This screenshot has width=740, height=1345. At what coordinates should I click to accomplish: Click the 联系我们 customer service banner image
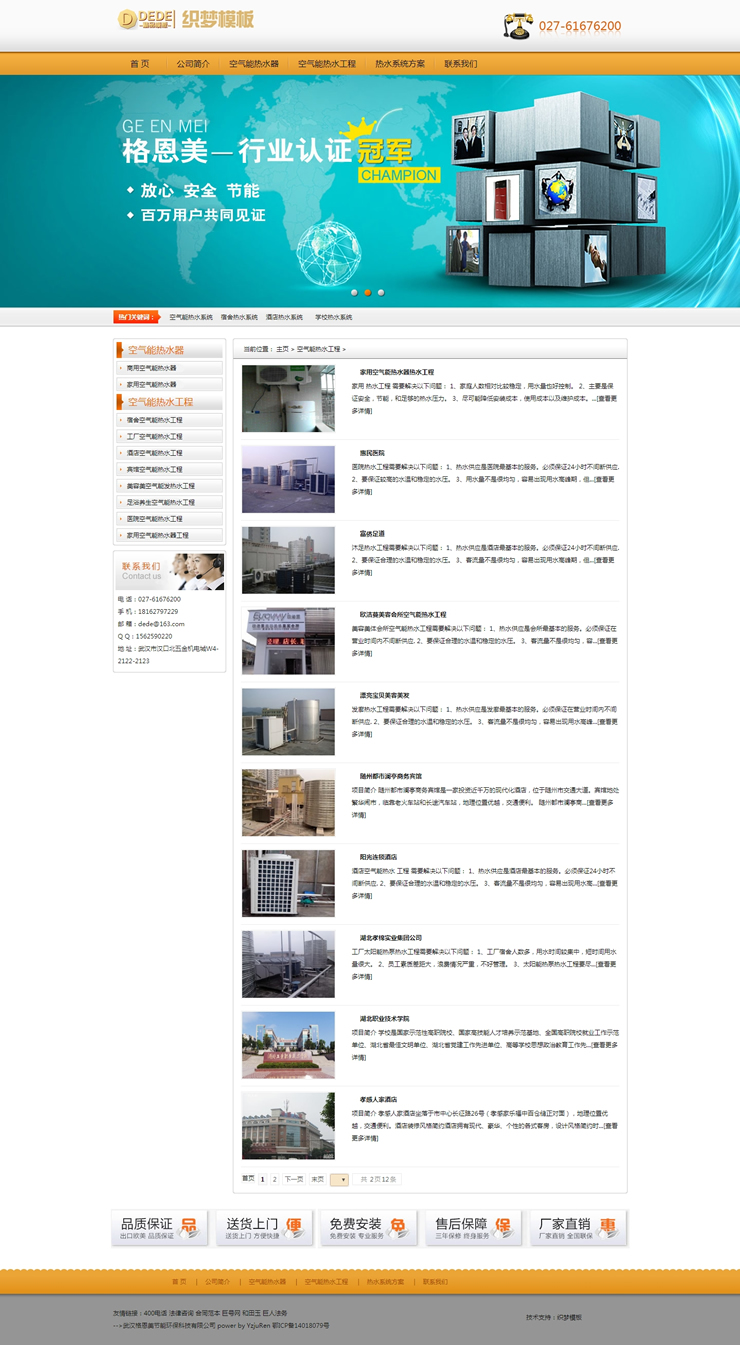pos(169,571)
